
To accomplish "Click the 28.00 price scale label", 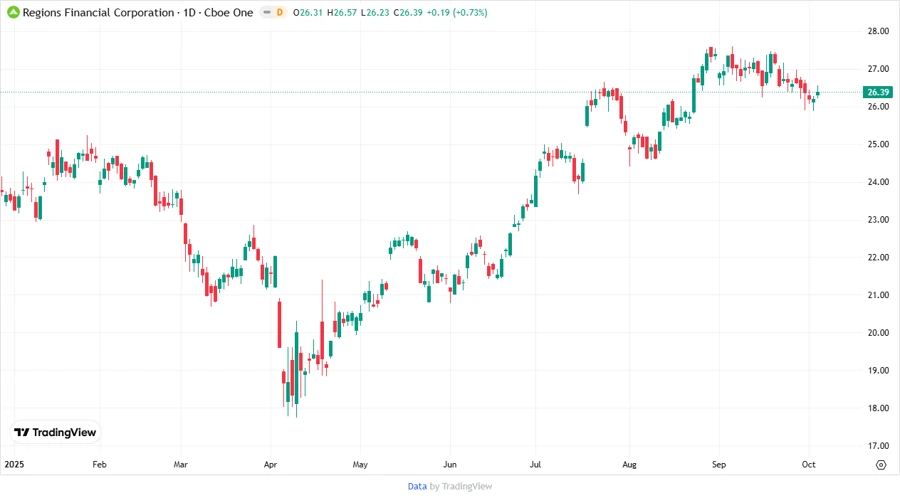I will 878,31.
